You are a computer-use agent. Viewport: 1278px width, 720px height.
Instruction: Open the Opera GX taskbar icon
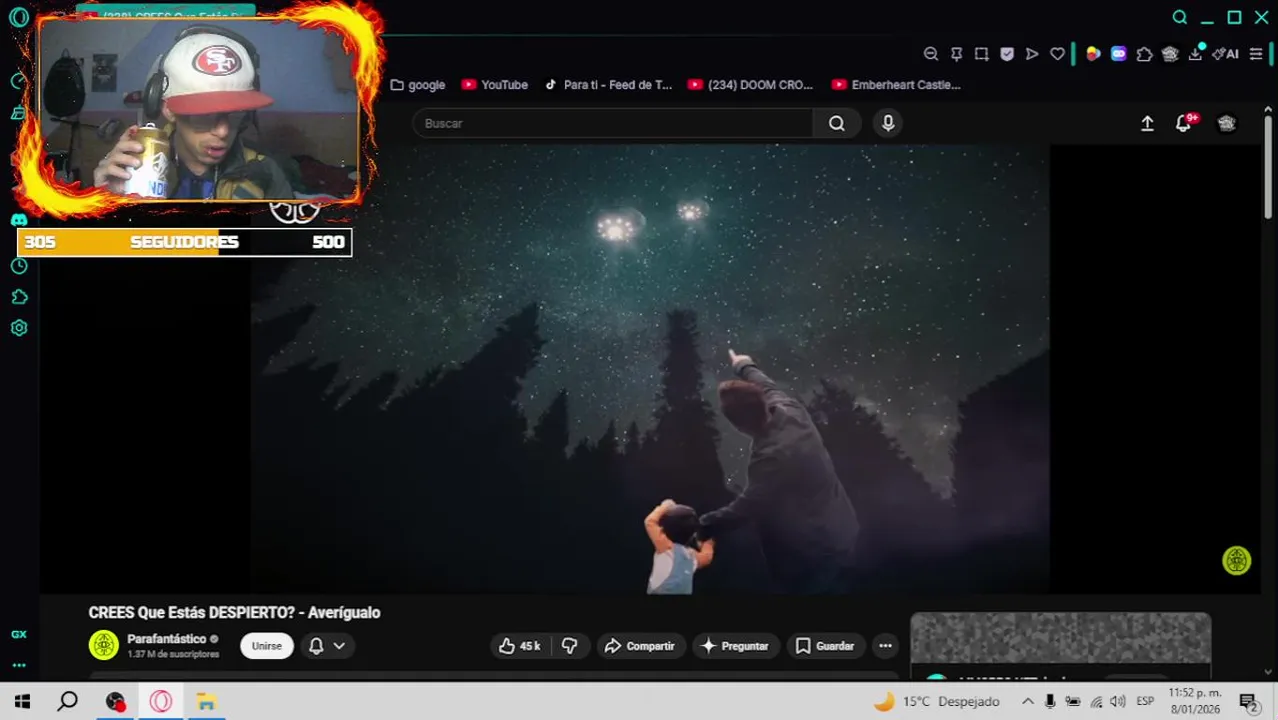pos(160,701)
